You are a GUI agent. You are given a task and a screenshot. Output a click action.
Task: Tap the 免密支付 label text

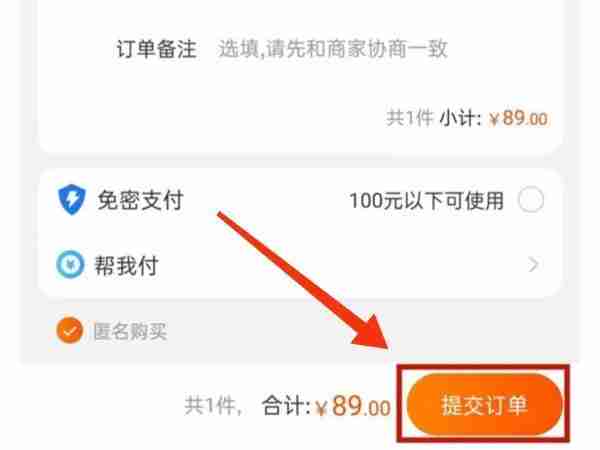point(140,200)
